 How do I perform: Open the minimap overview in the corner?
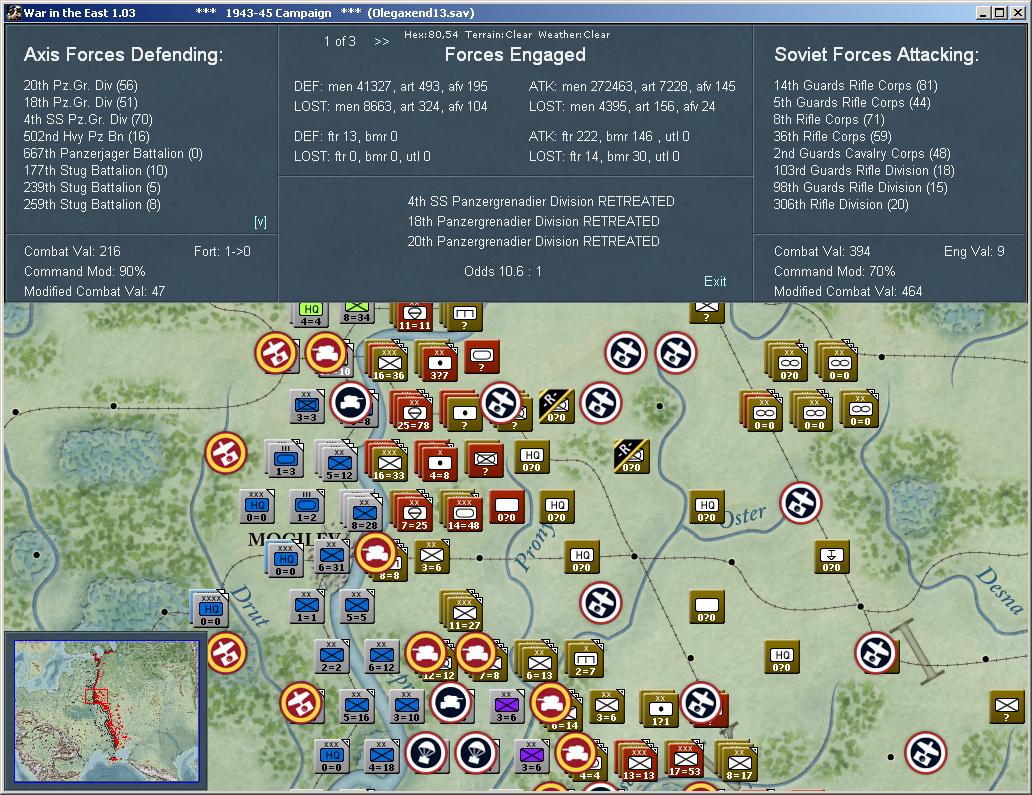pyautogui.click(x=107, y=711)
